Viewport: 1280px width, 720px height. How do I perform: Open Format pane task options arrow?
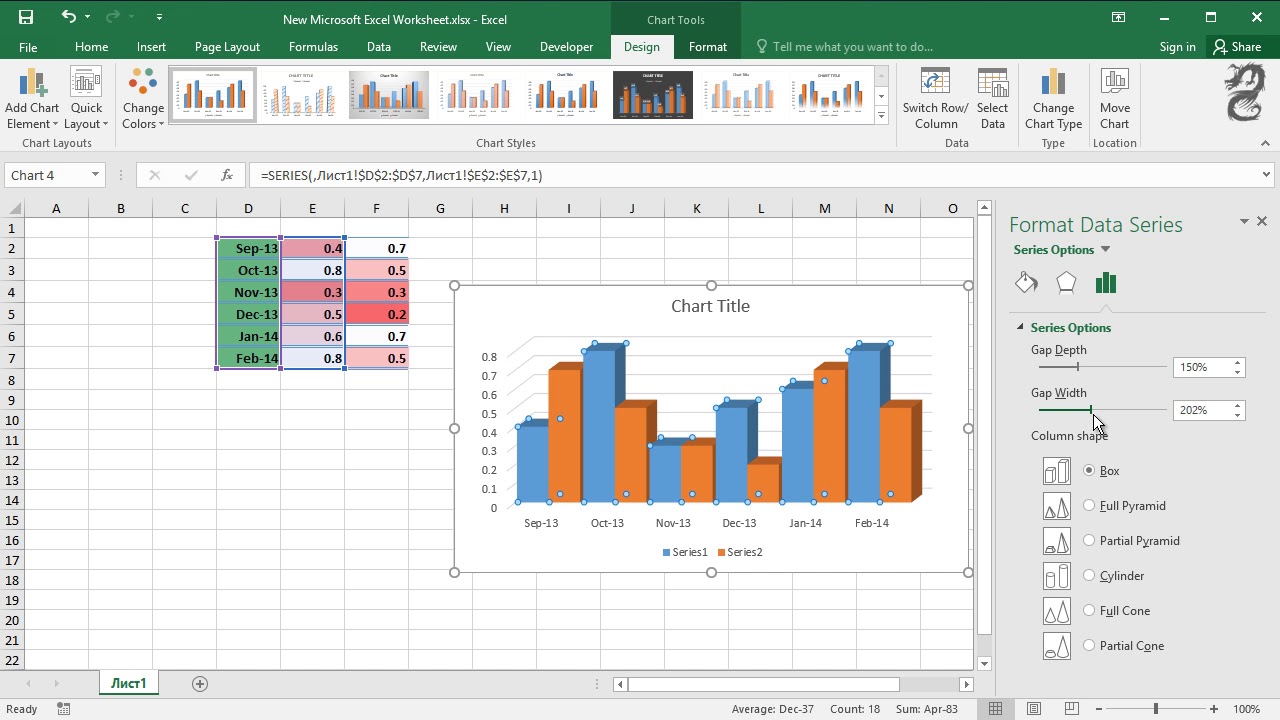coord(1244,221)
